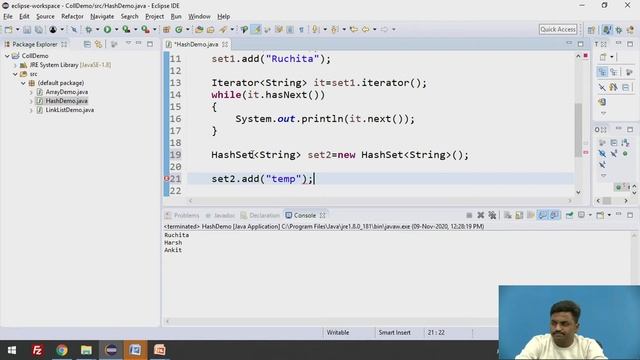The width and height of the screenshot is (640, 360).
Task: Collapse the default package node
Action: pos(23,83)
